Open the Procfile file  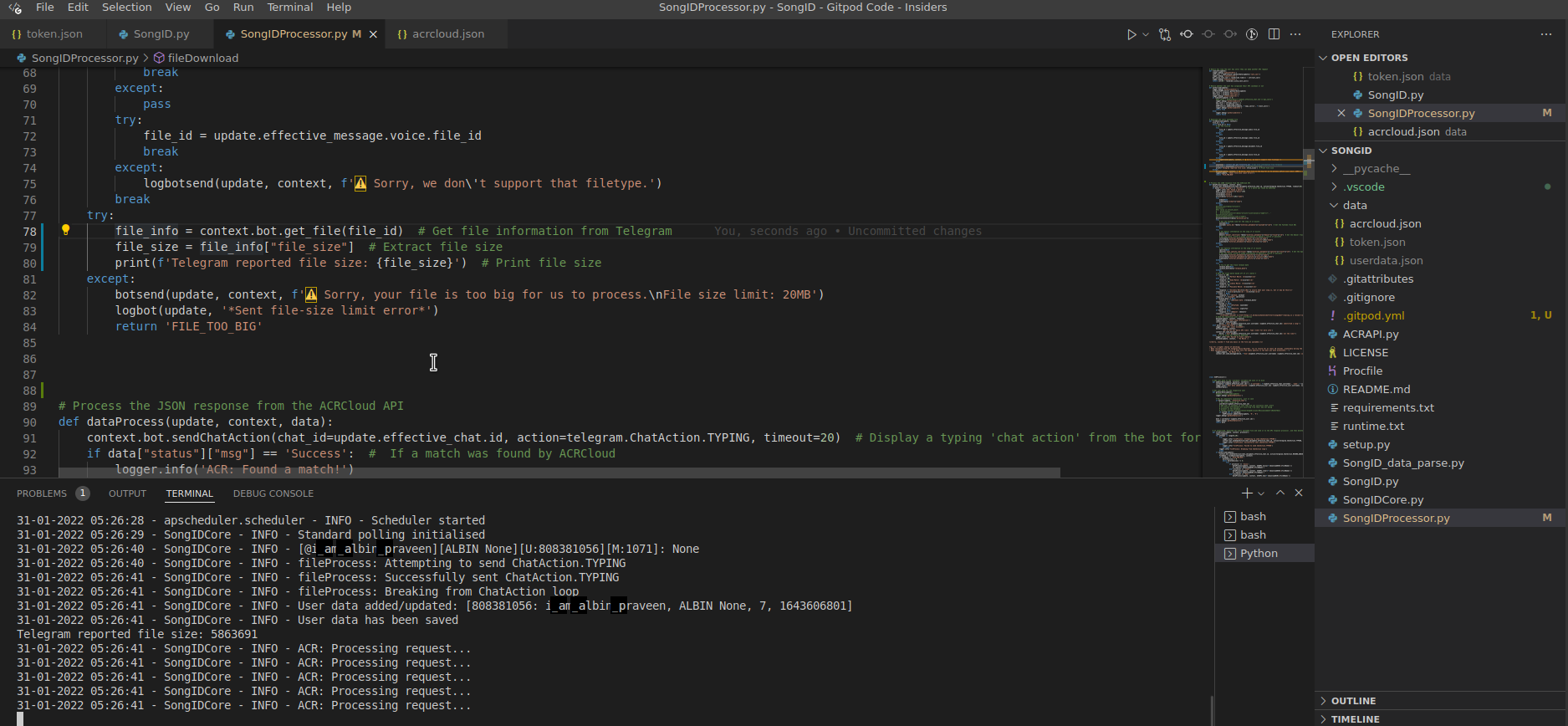(1362, 371)
